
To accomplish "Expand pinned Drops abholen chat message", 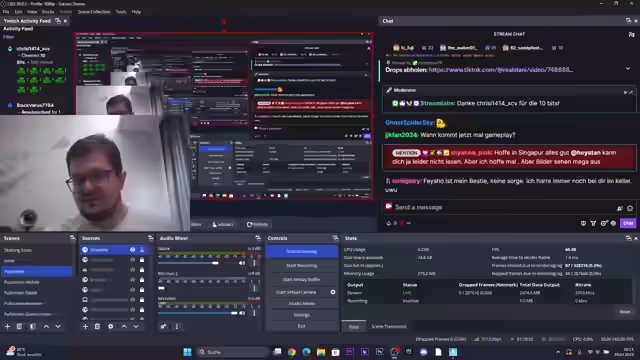I will 628,69.
